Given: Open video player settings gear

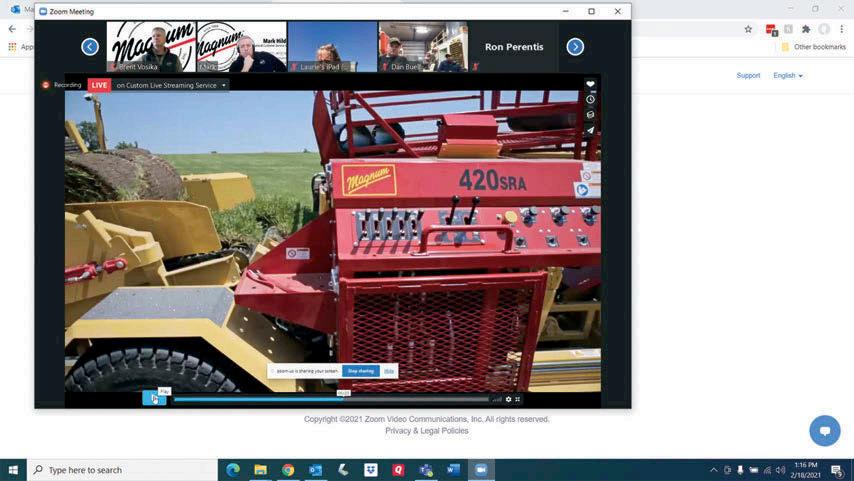Looking at the screenshot, I should click(x=508, y=399).
